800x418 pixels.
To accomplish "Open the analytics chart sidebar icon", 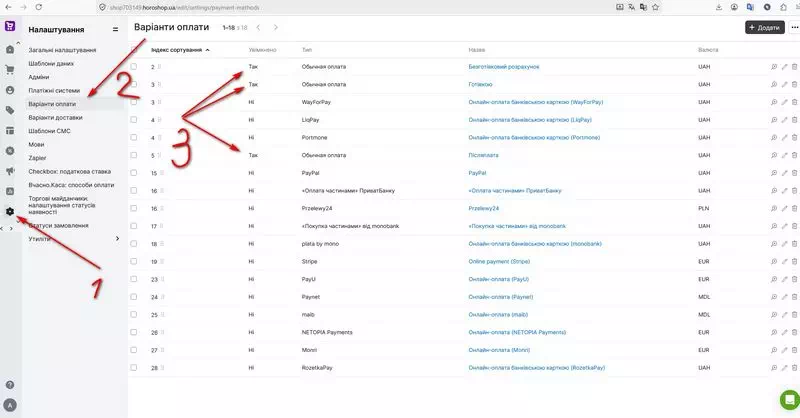I will pos(10,191).
